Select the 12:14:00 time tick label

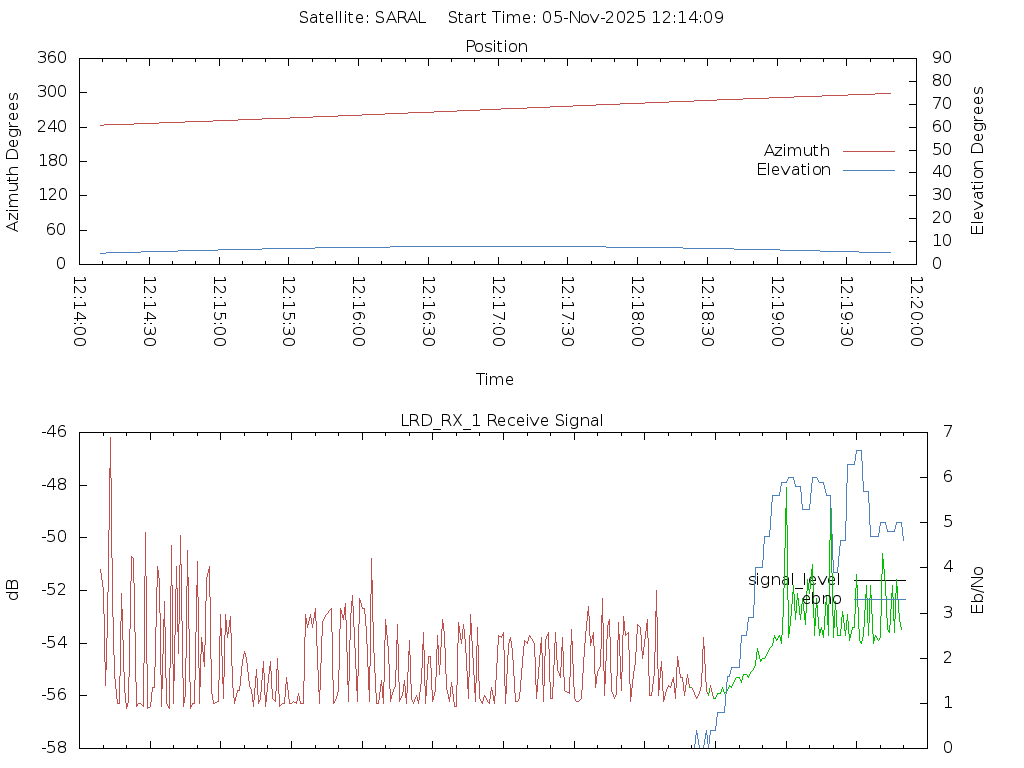click(80, 312)
